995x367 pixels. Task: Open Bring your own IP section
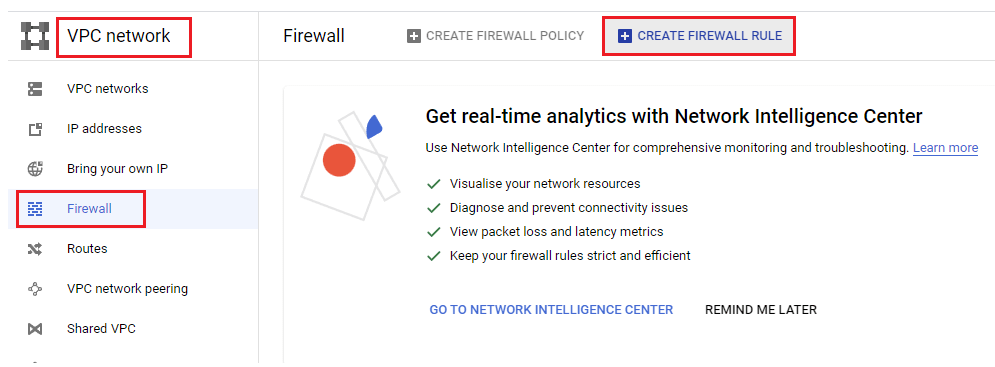(x=117, y=169)
